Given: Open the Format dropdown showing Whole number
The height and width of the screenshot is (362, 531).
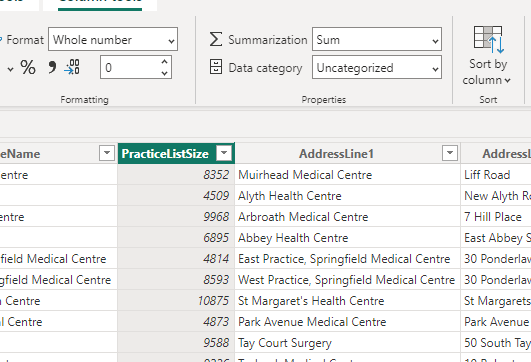Looking at the screenshot, I should (113, 39).
